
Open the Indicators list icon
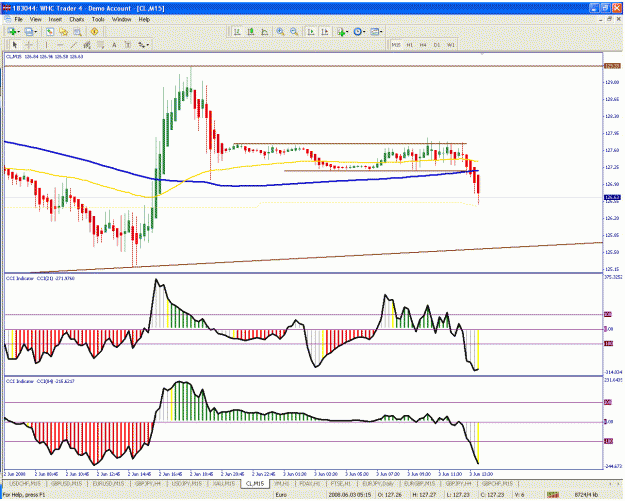click(341, 31)
